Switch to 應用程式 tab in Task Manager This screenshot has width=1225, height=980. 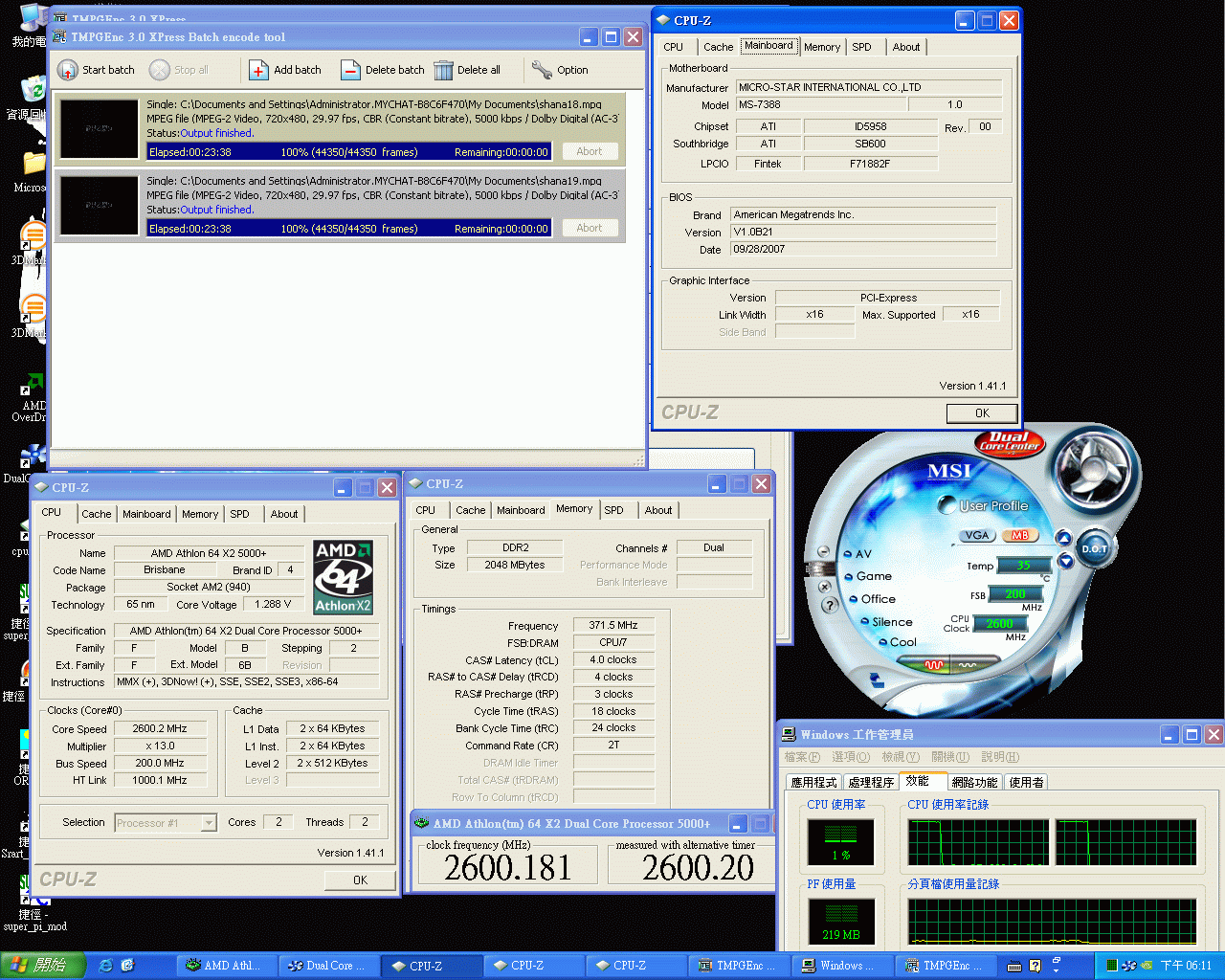814,782
